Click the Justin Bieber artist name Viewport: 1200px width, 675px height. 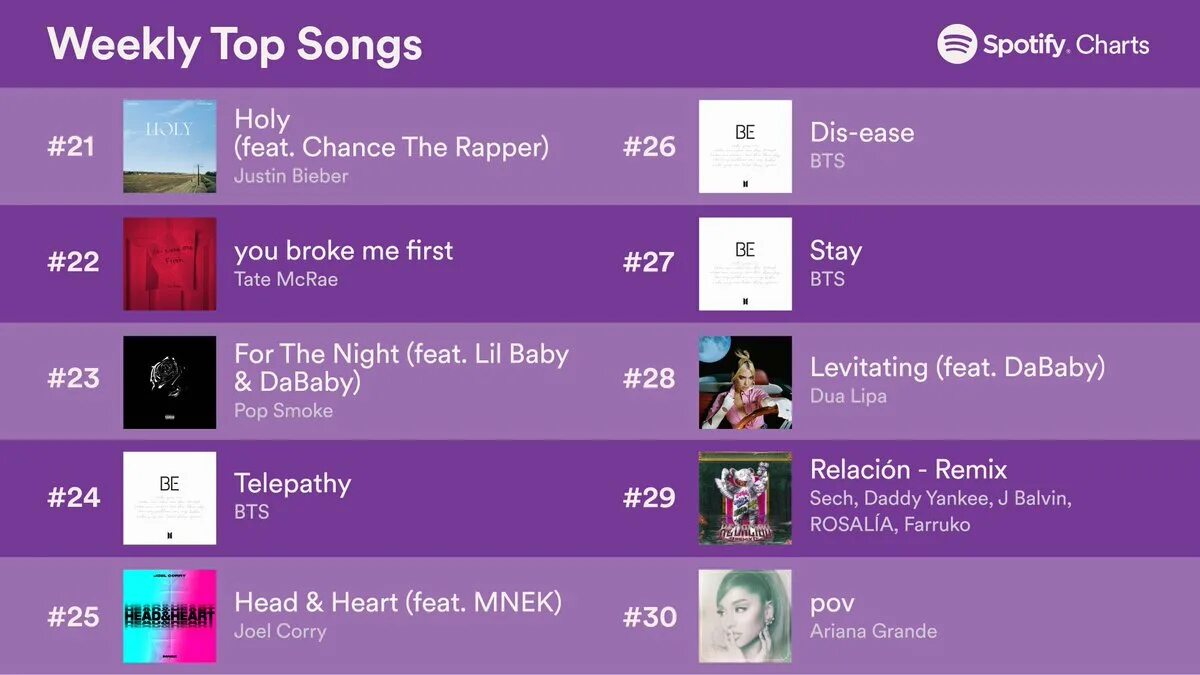point(291,176)
